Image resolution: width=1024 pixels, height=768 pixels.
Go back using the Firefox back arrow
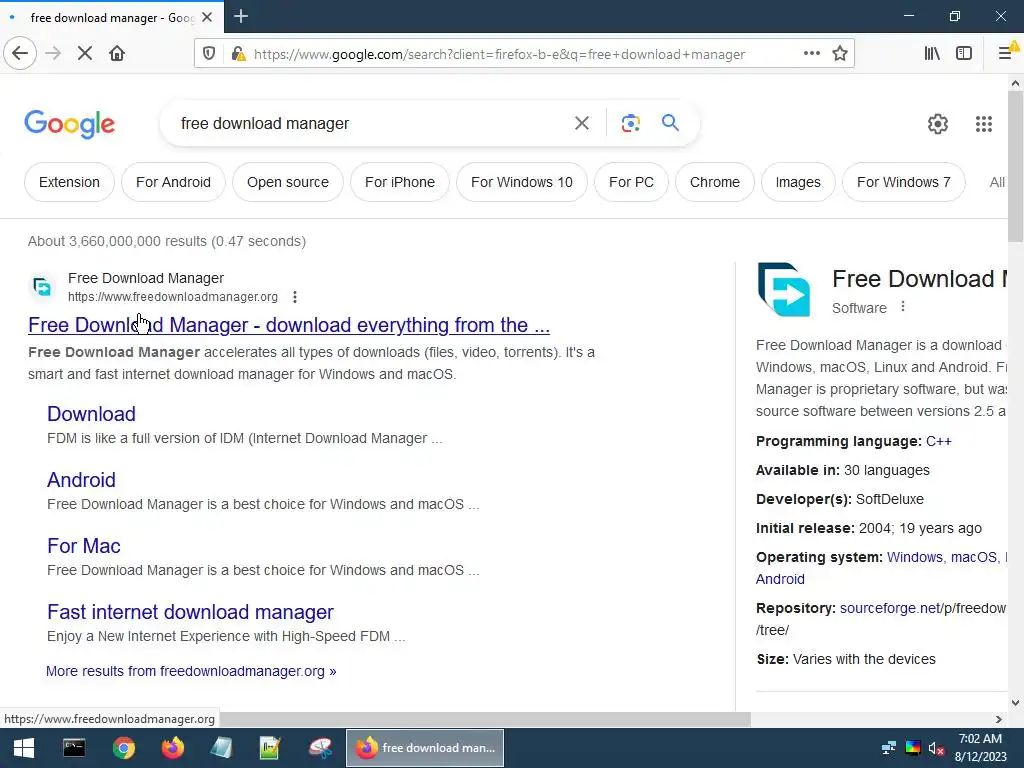(x=20, y=54)
